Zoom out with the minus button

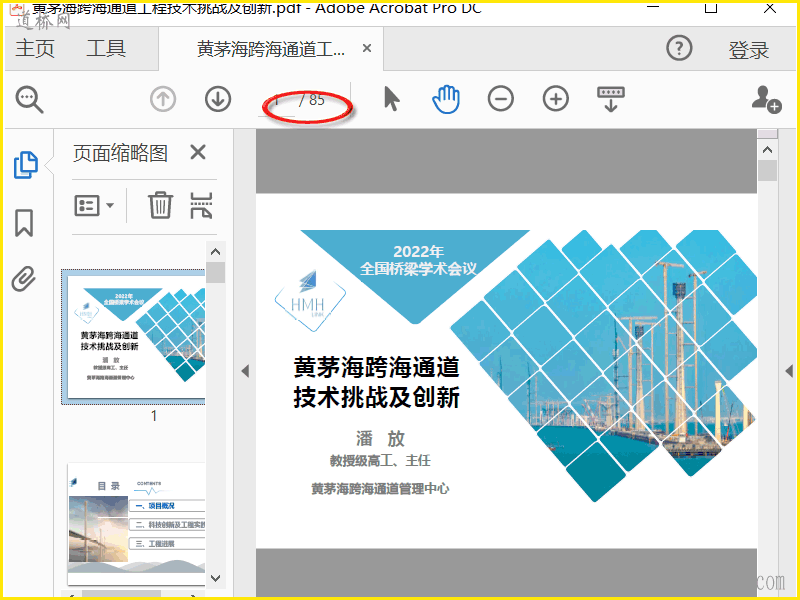501,98
